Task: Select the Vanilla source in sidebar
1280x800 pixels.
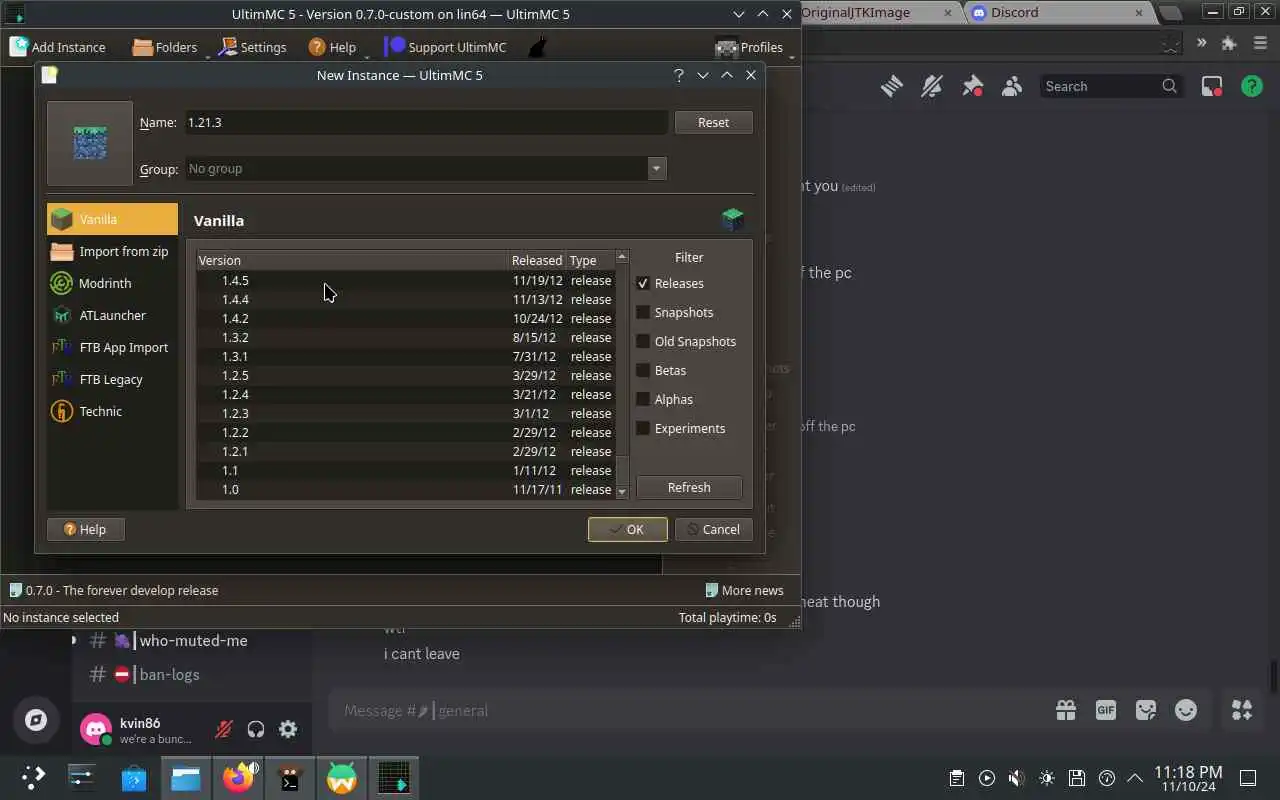Action: pos(112,219)
